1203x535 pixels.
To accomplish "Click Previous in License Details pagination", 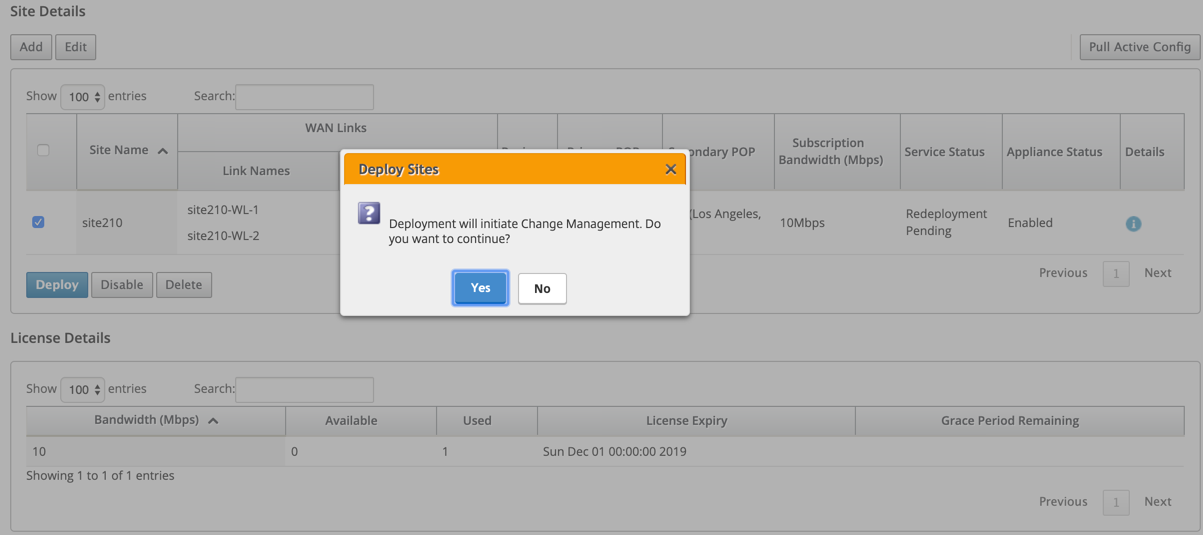I will (1063, 501).
